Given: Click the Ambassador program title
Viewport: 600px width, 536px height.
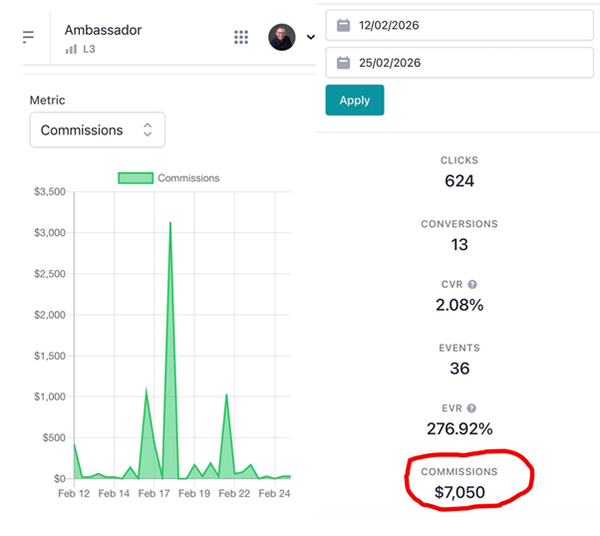Looking at the screenshot, I should tap(103, 30).
